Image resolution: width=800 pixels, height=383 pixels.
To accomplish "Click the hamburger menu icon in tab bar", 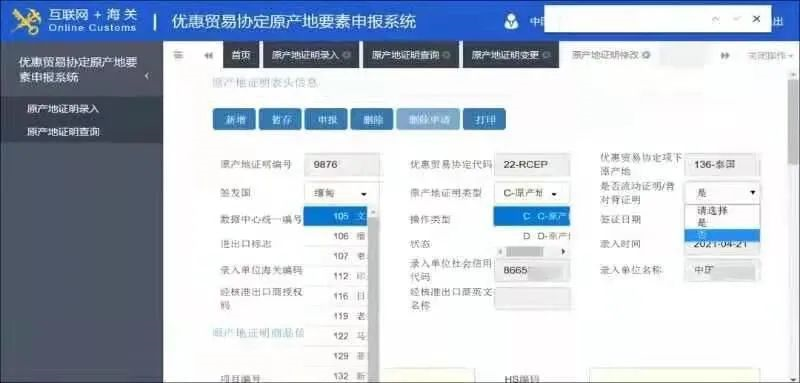I will (x=178, y=55).
